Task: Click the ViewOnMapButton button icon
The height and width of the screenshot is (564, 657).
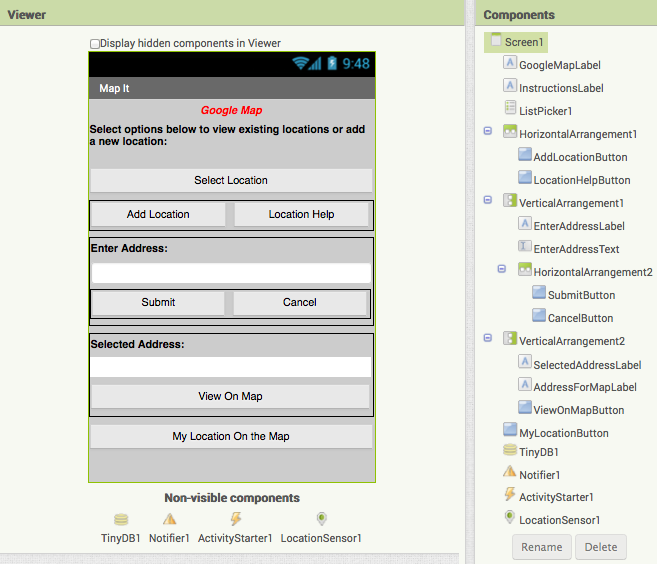Action: (x=525, y=407)
